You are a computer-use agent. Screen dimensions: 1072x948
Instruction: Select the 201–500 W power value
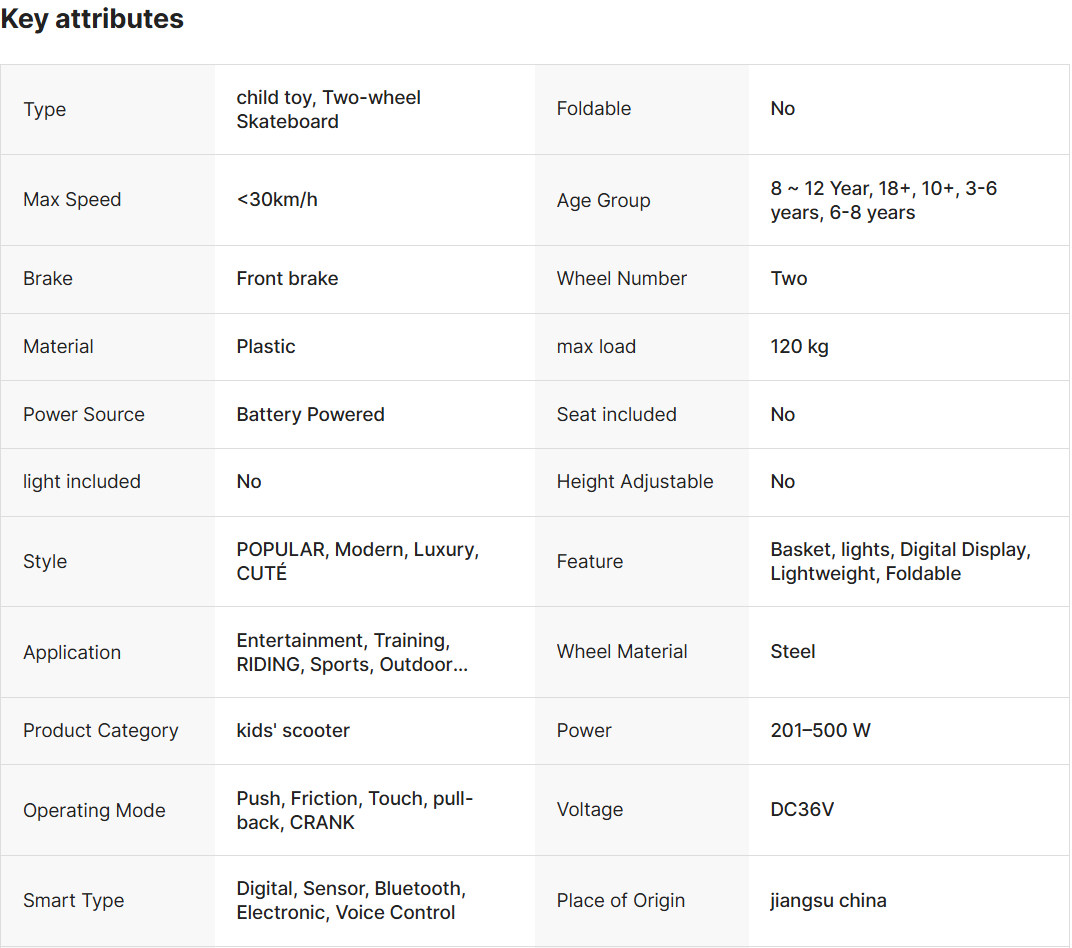click(x=820, y=731)
